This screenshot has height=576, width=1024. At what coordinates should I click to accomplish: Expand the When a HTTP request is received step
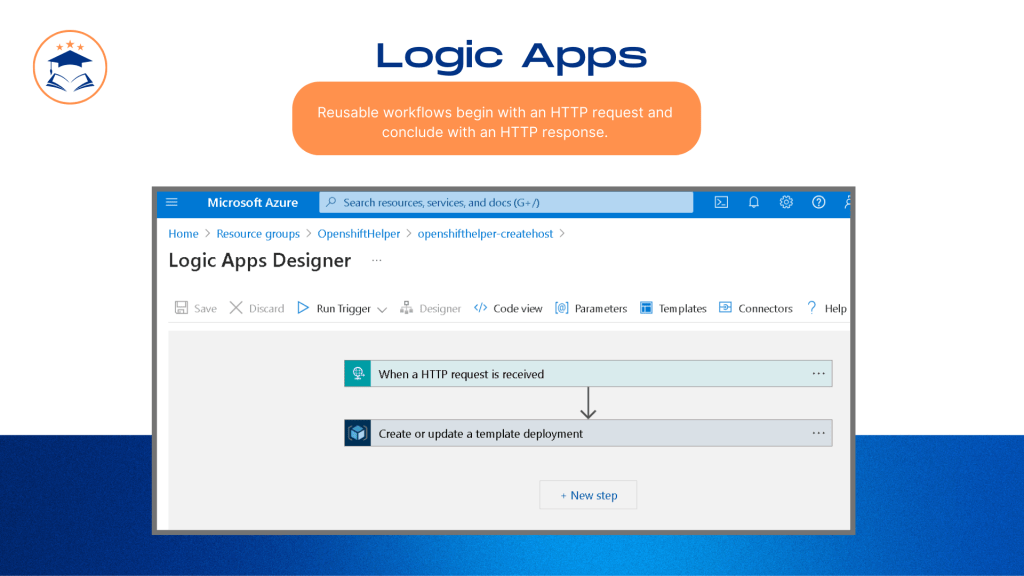click(588, 374)
